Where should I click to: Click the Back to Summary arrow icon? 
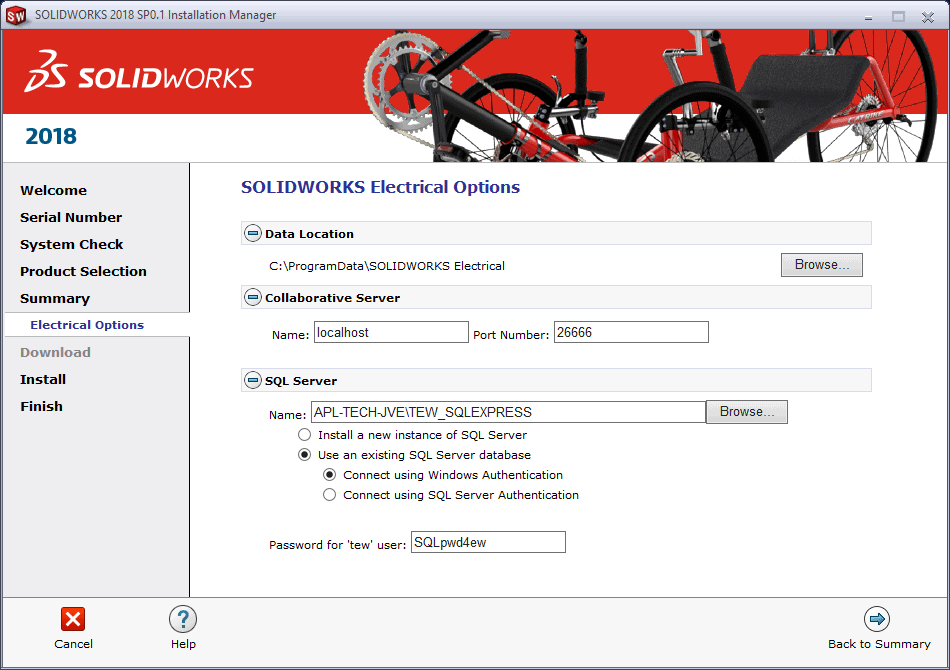[877, 619]
